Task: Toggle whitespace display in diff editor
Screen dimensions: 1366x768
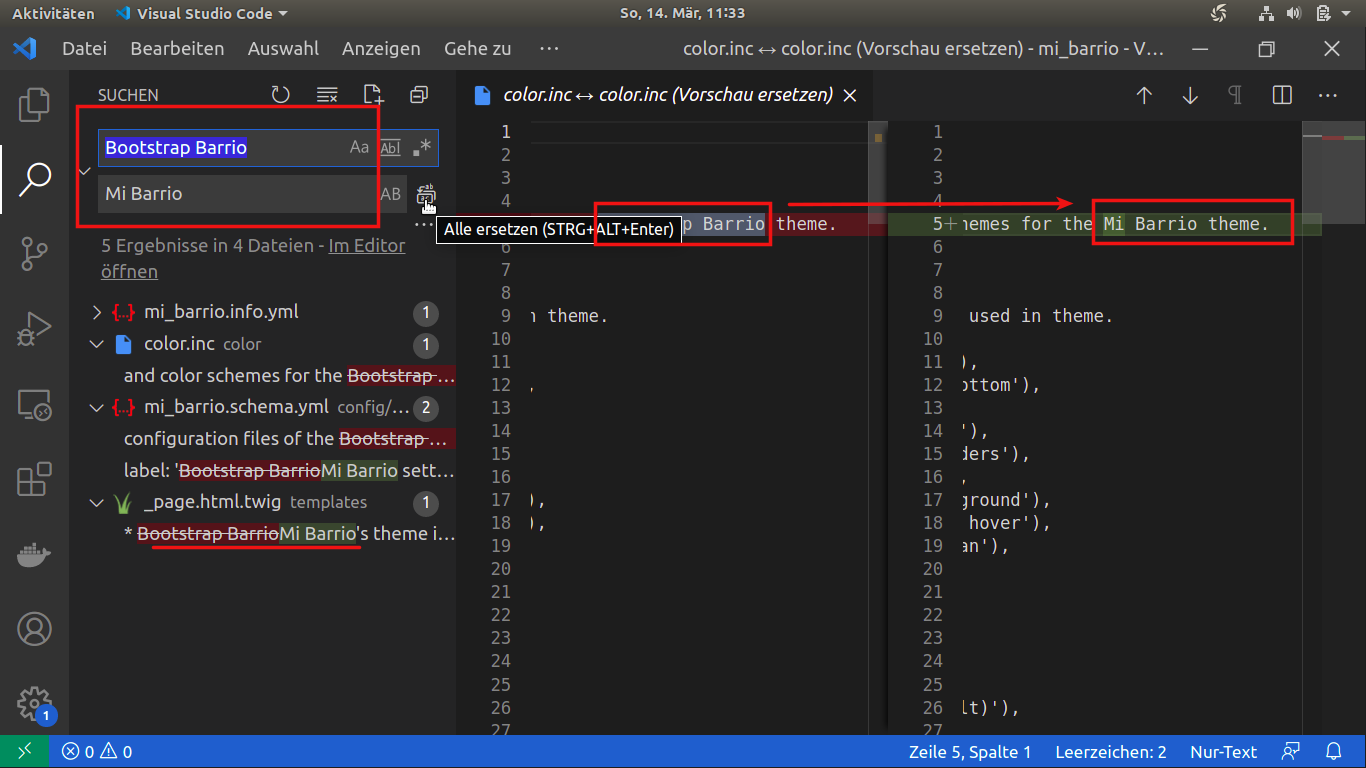Action: [x=1236, y=95]
